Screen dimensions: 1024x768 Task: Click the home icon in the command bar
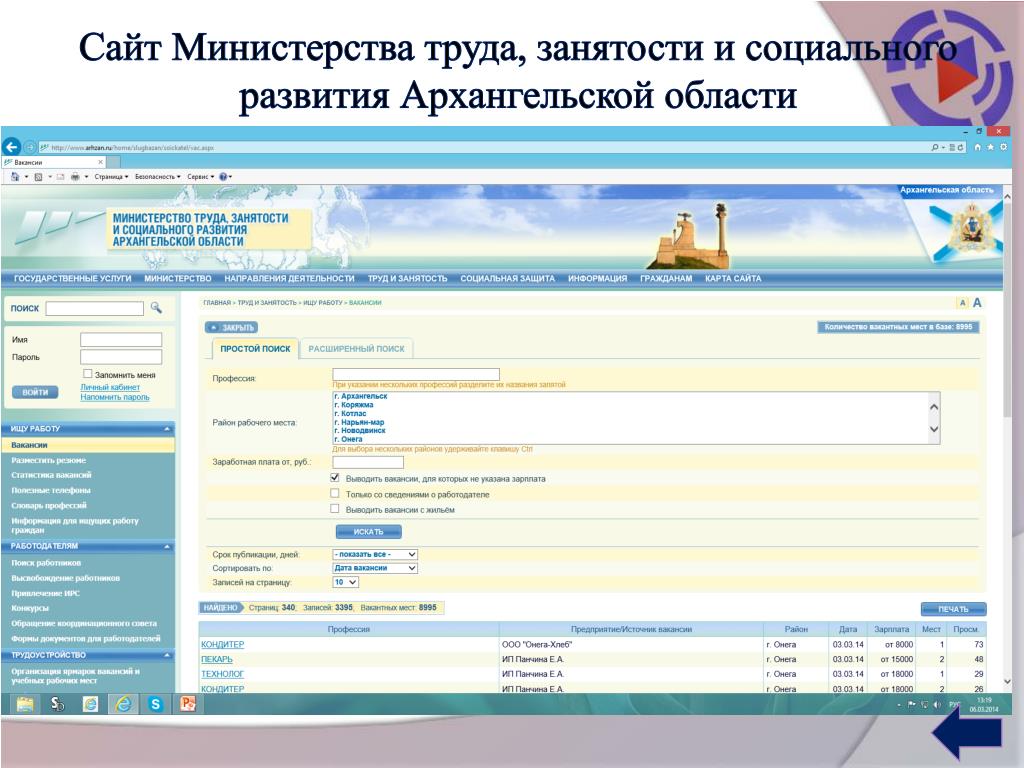point(15,176)
